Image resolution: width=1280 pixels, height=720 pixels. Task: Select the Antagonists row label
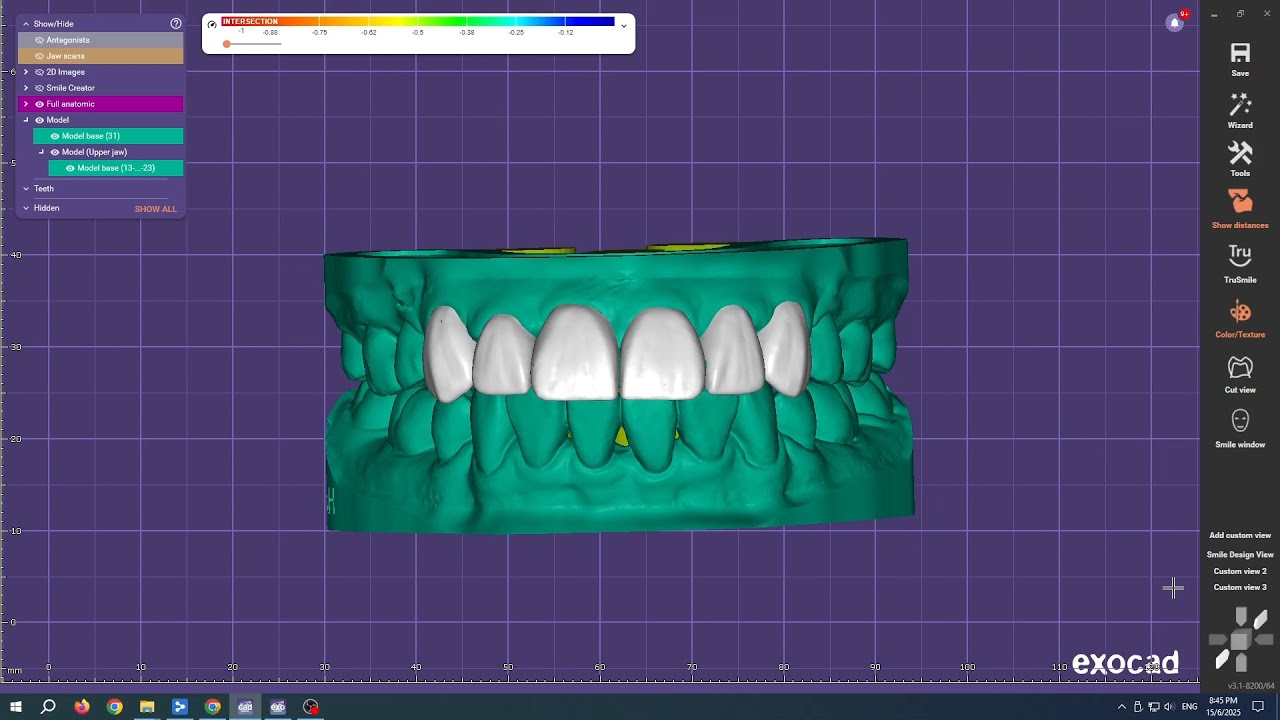(x=68, y=40)
